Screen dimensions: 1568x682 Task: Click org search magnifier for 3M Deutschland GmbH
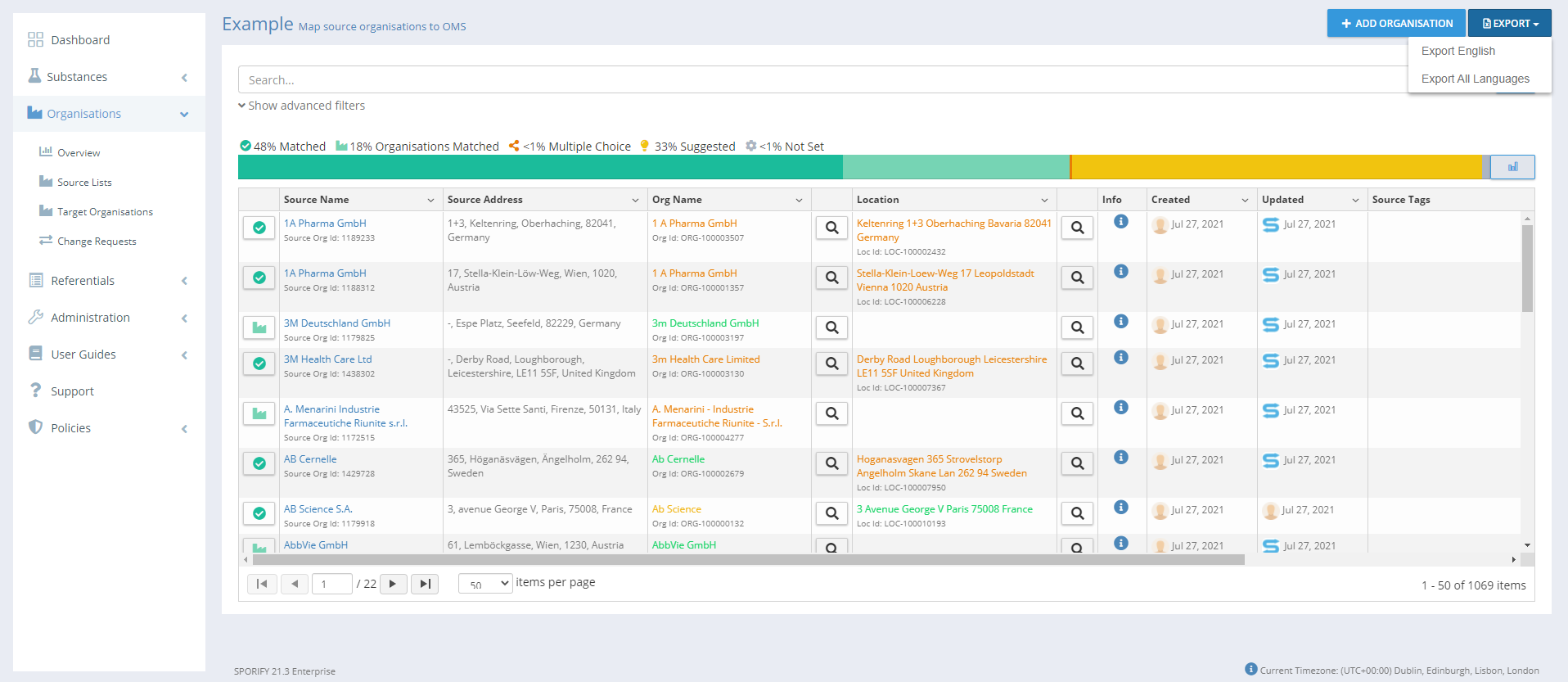831,327
